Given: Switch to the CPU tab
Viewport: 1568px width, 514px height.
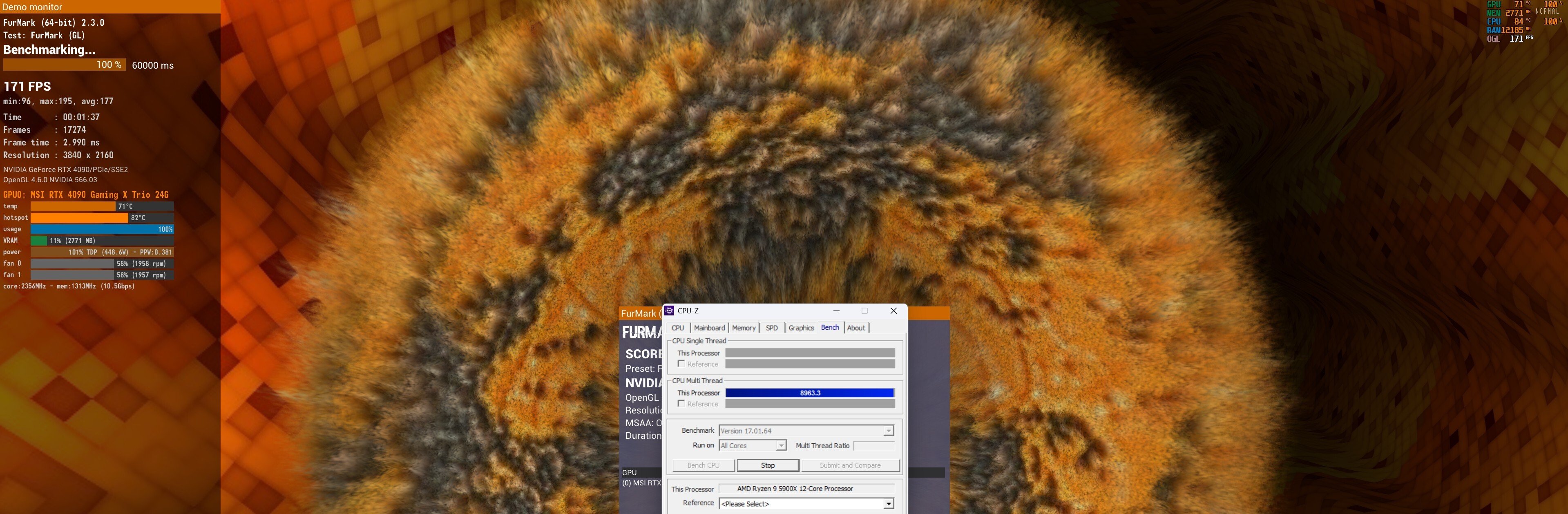Looking at the screenshot, I should tap(677, 328).
